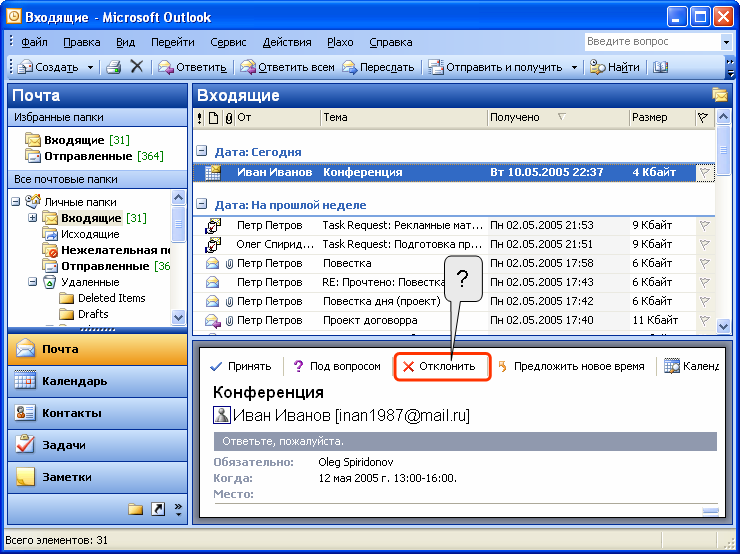
Task: Click Send and Receive (Отправить и получить)
Action: coord(495,67)
